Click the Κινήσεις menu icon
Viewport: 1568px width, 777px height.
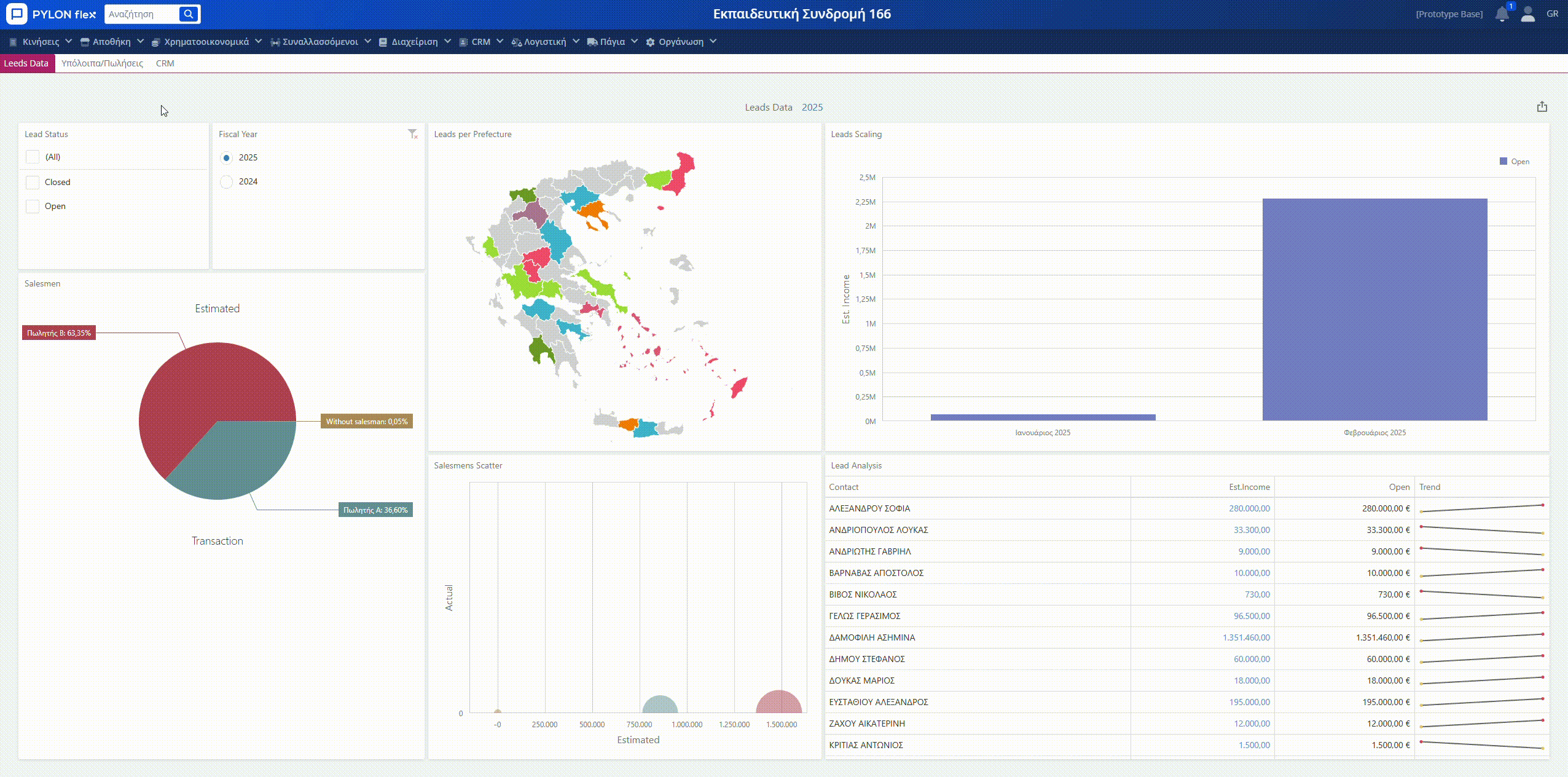click(13, 42)
